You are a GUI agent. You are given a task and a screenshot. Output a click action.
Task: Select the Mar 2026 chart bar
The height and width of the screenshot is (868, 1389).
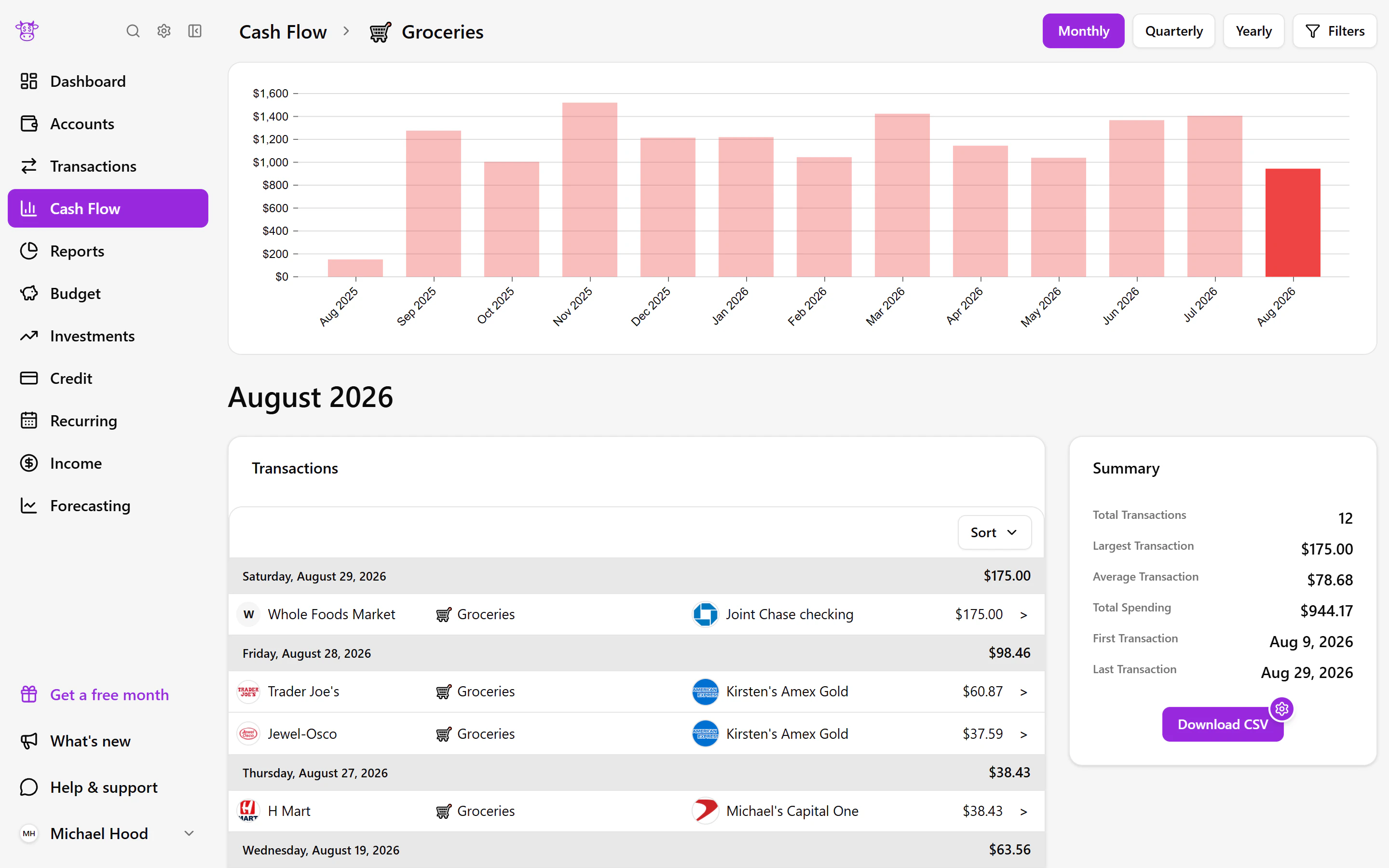pos(902,195)
